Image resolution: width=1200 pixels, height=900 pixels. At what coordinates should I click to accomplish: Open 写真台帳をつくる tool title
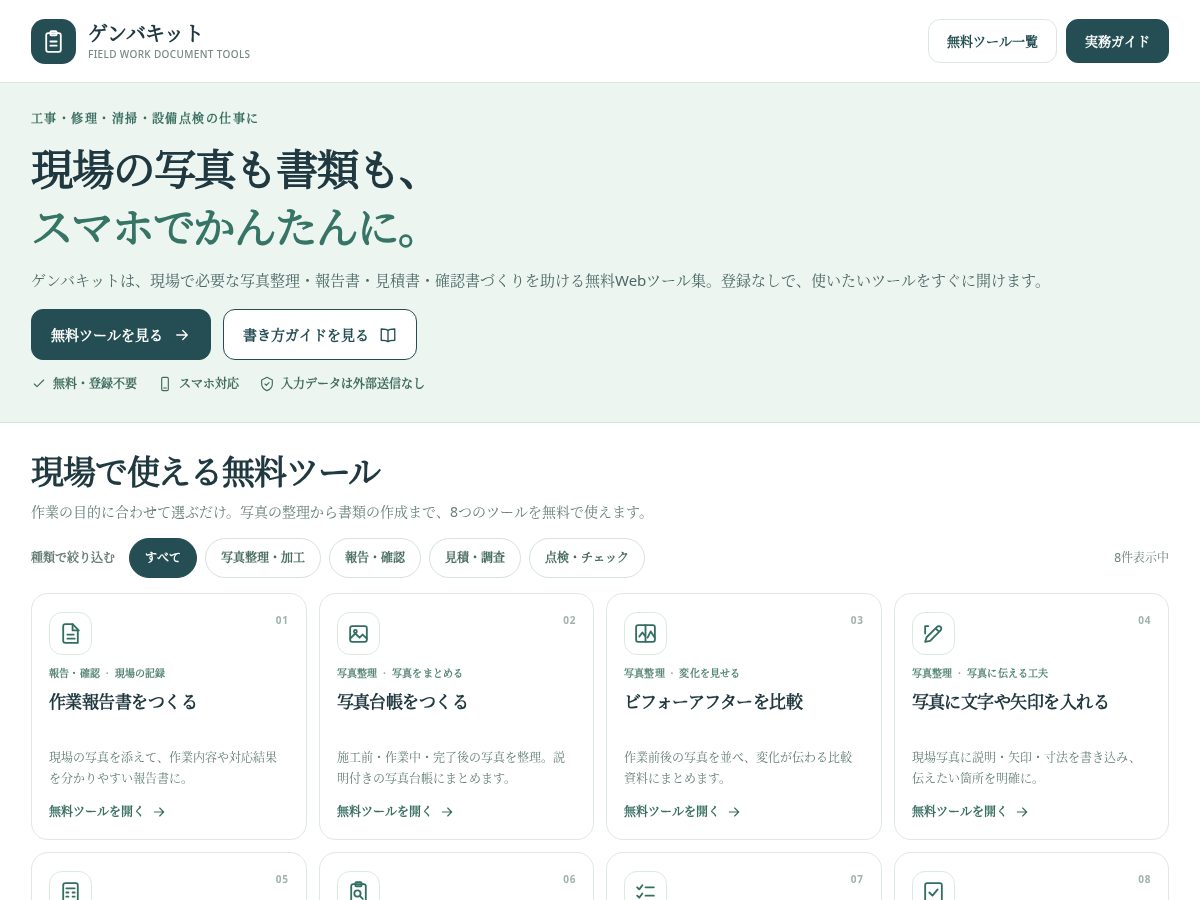tap(402, 702)
